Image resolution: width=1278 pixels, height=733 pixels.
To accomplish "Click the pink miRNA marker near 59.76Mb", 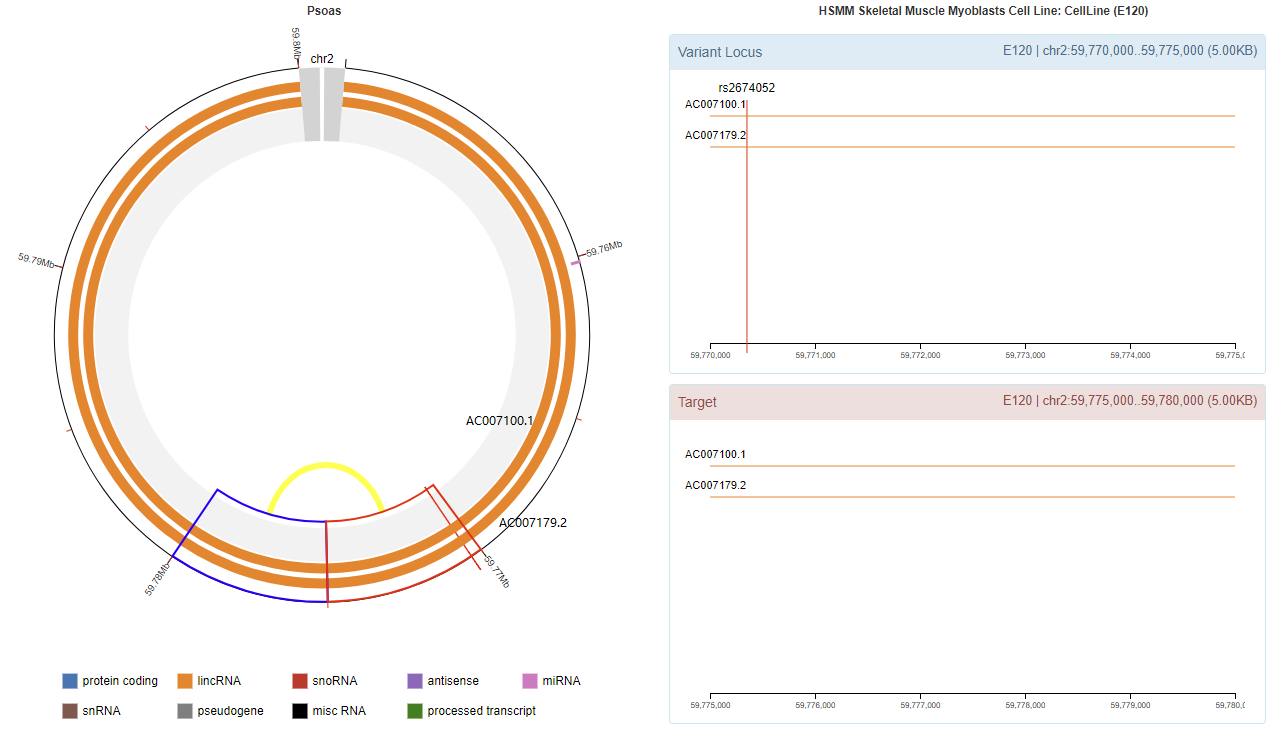I will pos(575,262).
